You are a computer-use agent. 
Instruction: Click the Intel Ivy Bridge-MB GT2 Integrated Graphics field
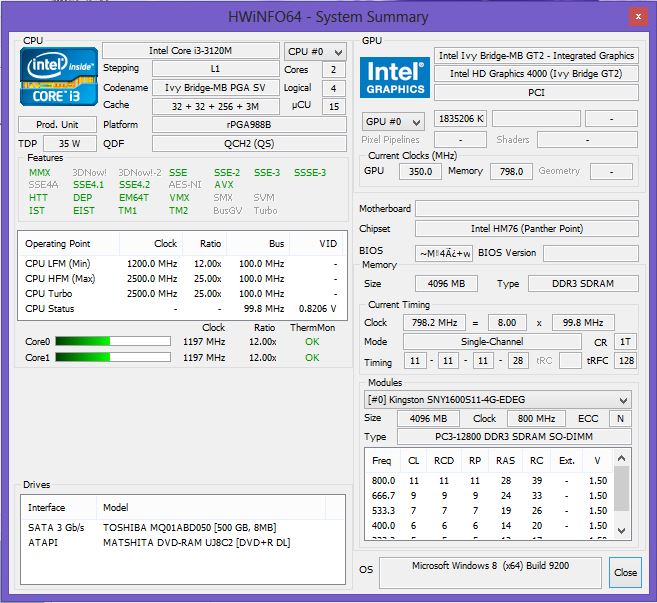click(x=536, y=55)
